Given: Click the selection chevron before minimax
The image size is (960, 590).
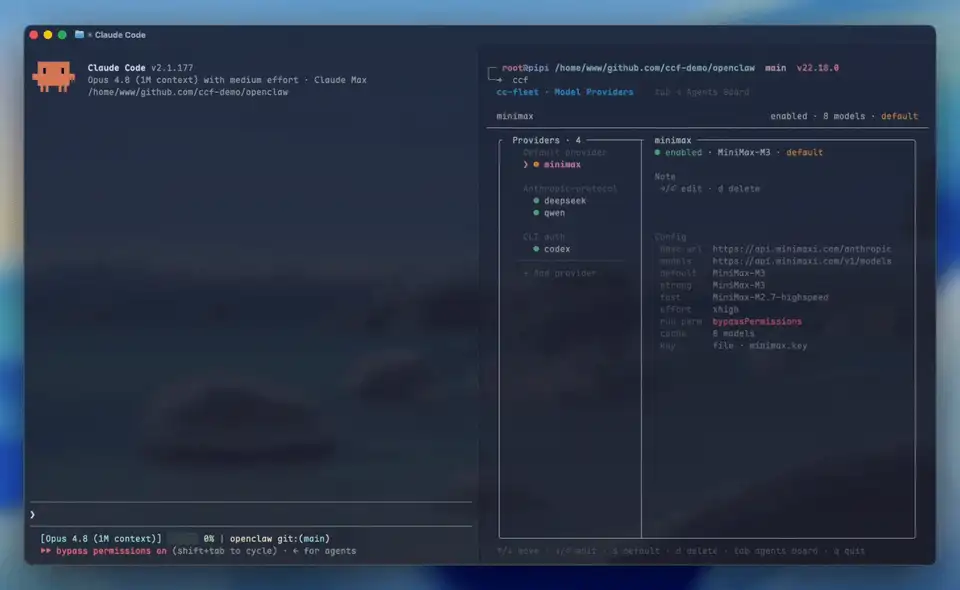Looking at the screenshot, I should [525, 165].
